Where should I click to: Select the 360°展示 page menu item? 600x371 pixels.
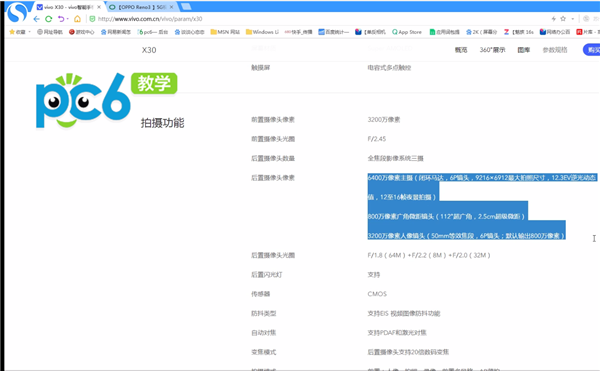(492, 50)
